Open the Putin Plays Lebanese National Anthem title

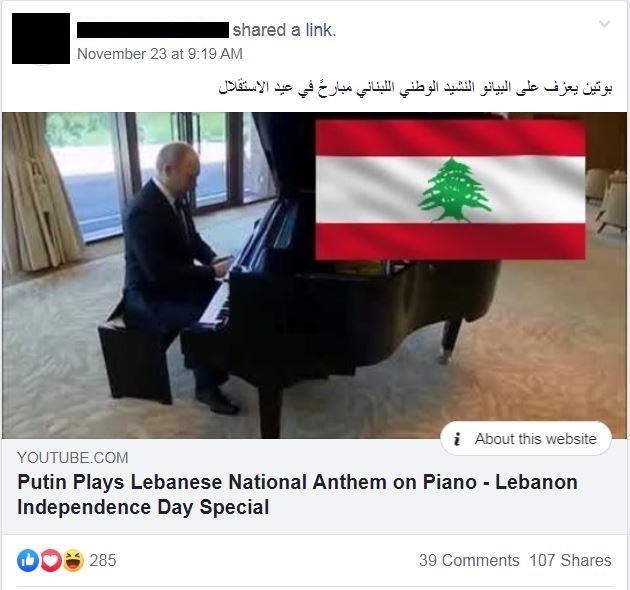tap(297, 494)
